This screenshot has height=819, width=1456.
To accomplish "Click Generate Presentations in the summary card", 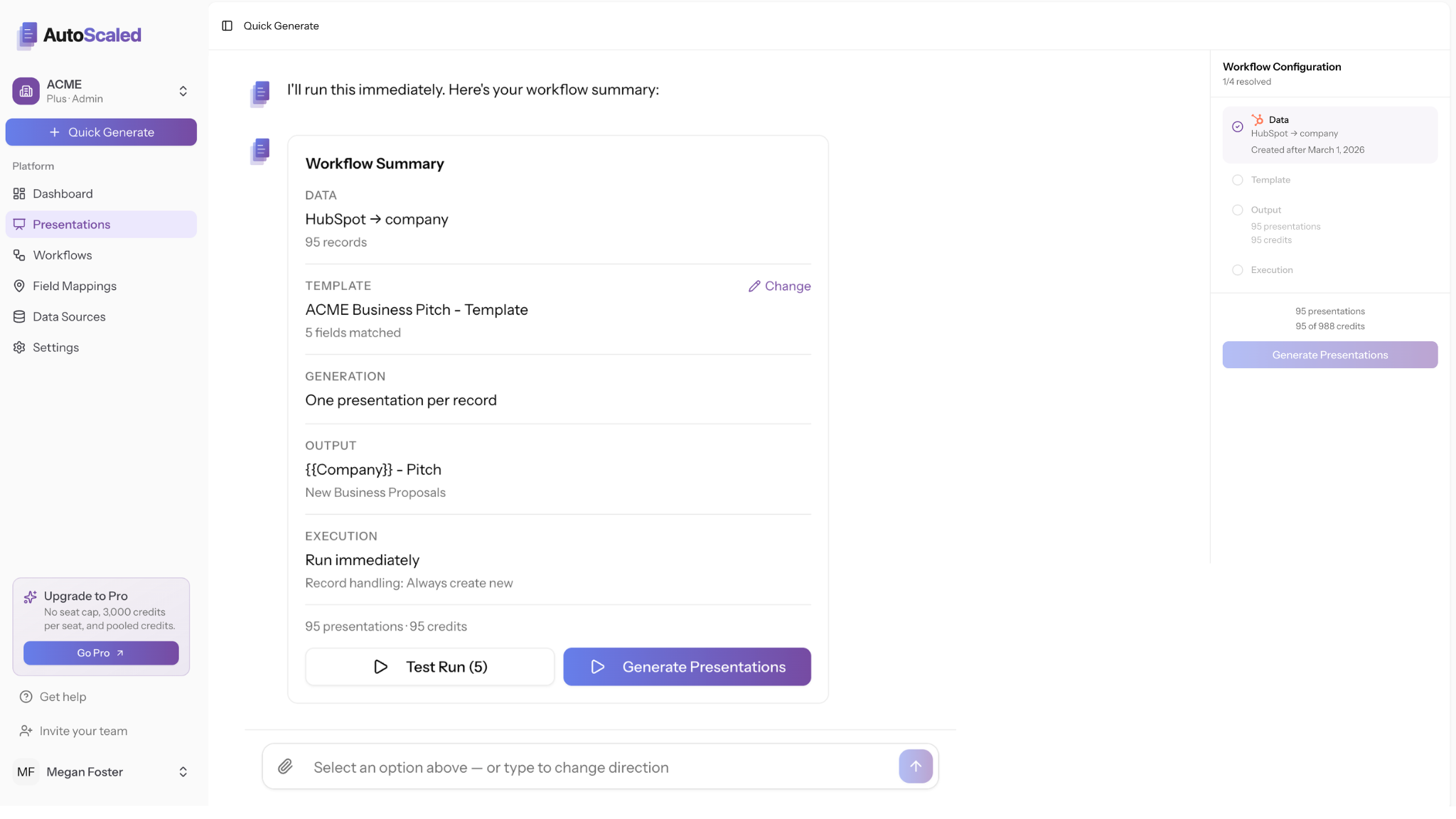I will (687, 667).
